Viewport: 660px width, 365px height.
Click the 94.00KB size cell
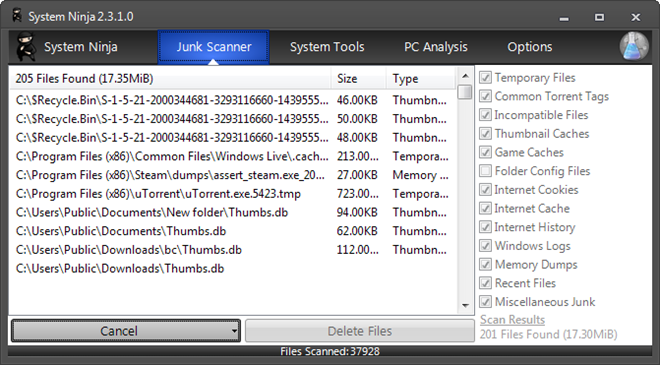357,212
